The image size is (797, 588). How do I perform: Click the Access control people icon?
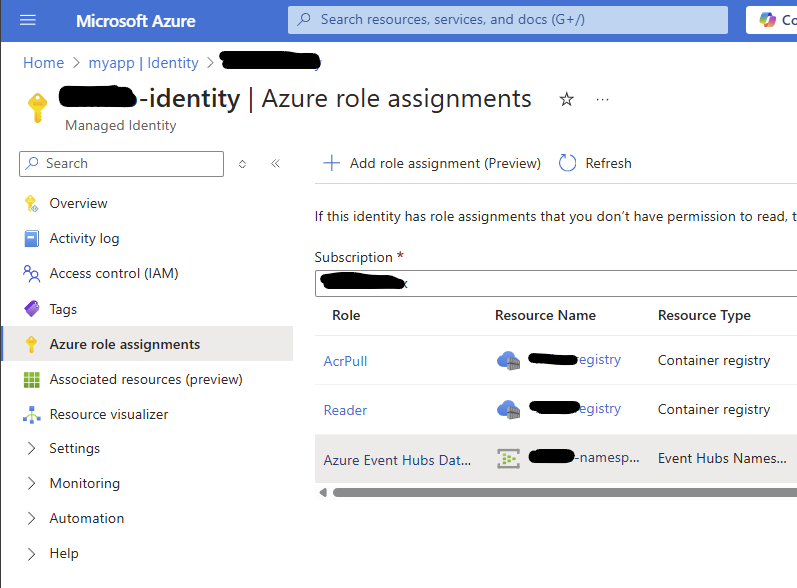tap(32, 273)
